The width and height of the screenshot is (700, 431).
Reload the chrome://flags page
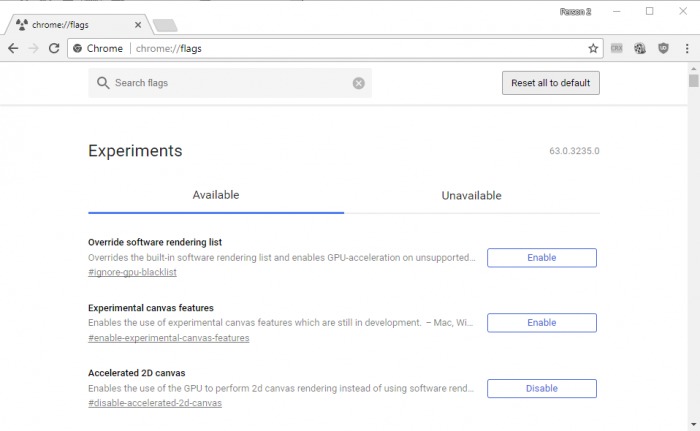pyautogui.click(x=54, y=48)
